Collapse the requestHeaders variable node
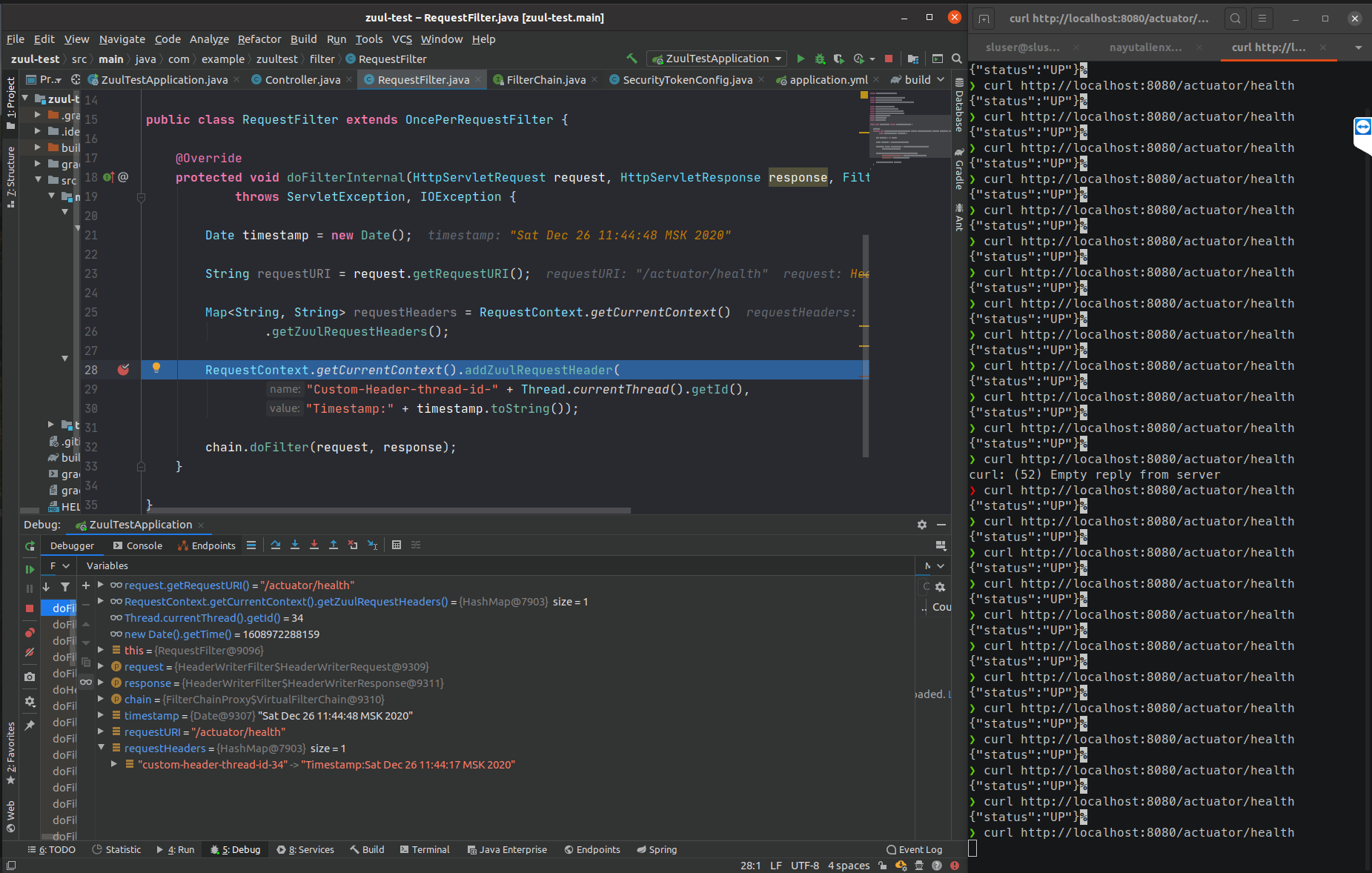Image resolution: width=1372 pixels, height=873 pixels. (x=102, y=748)
